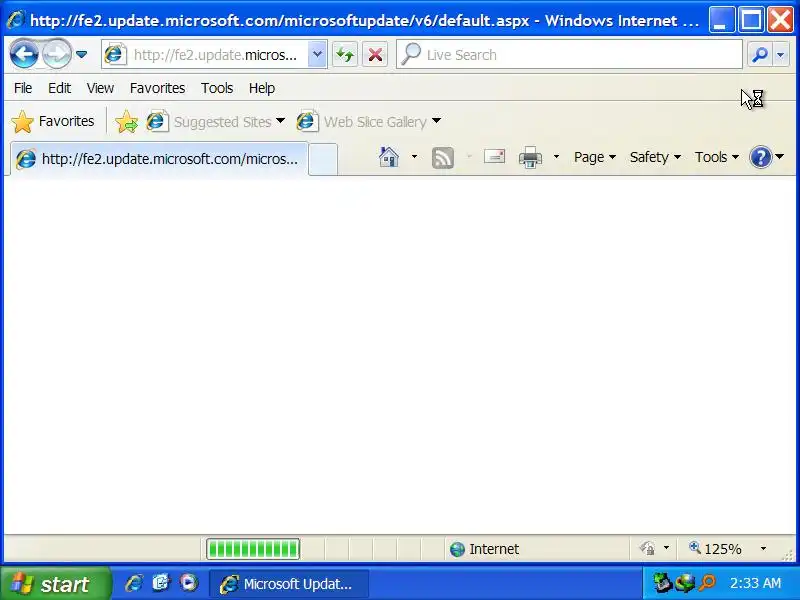Image resolution: width=800 pixels, height=600 pixels.
Task: Expand the zoom level dropdown arrow
Action: pos(763,549)
